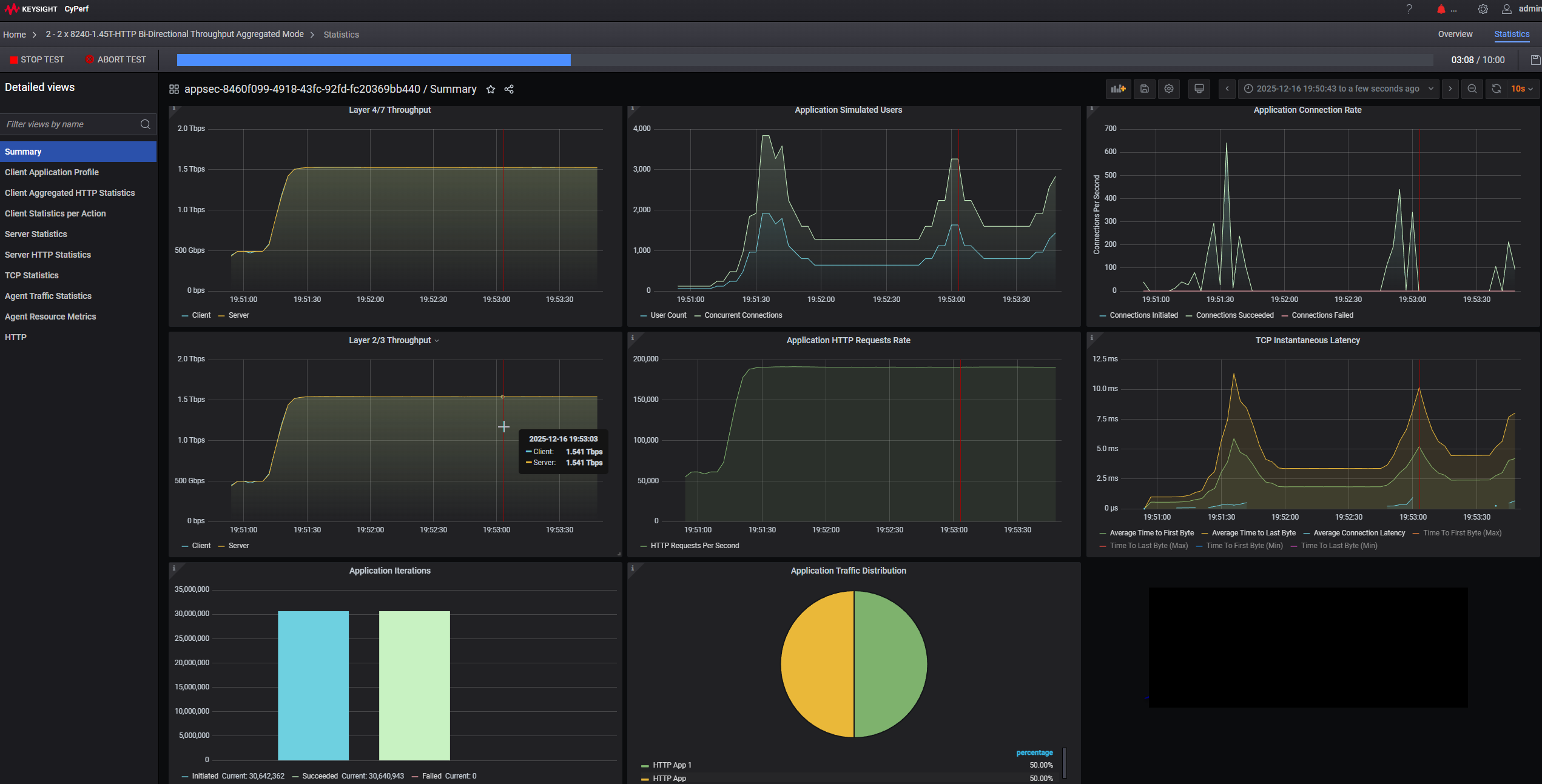Click the Save dashboard icon
1542x784 pixels.
pyautogui.click(x=1144, y=89)
